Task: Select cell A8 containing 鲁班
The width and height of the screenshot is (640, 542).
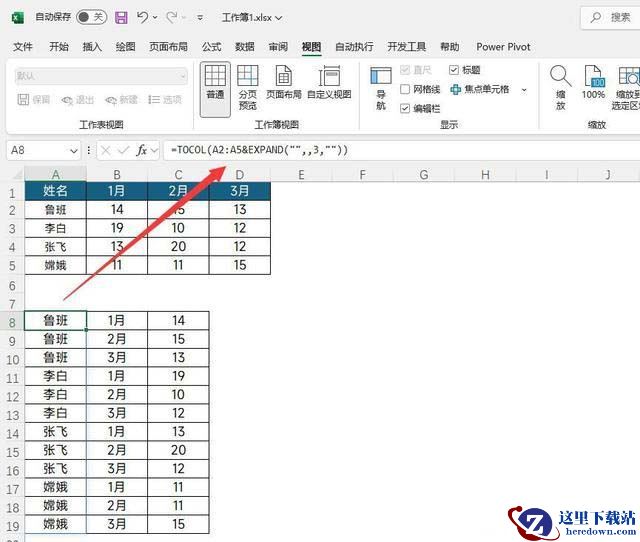Action: coord(56,320)
